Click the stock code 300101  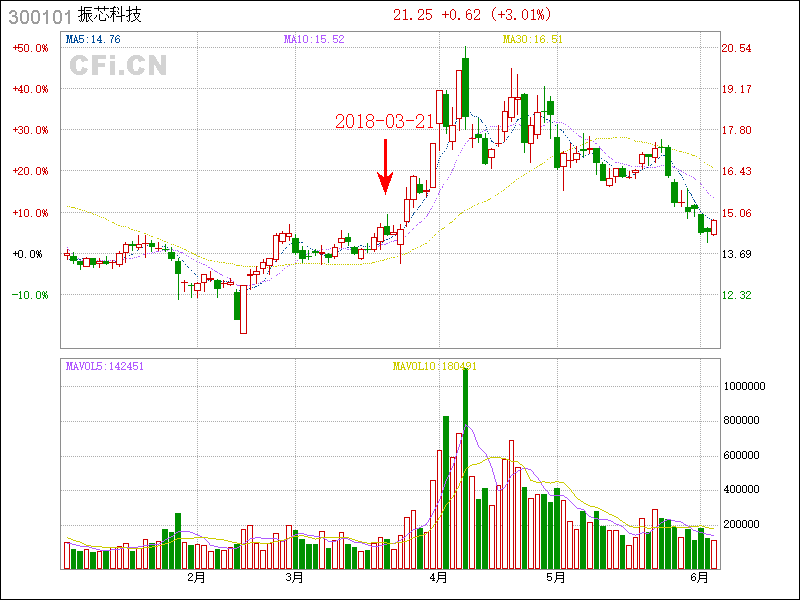point(38,15)
